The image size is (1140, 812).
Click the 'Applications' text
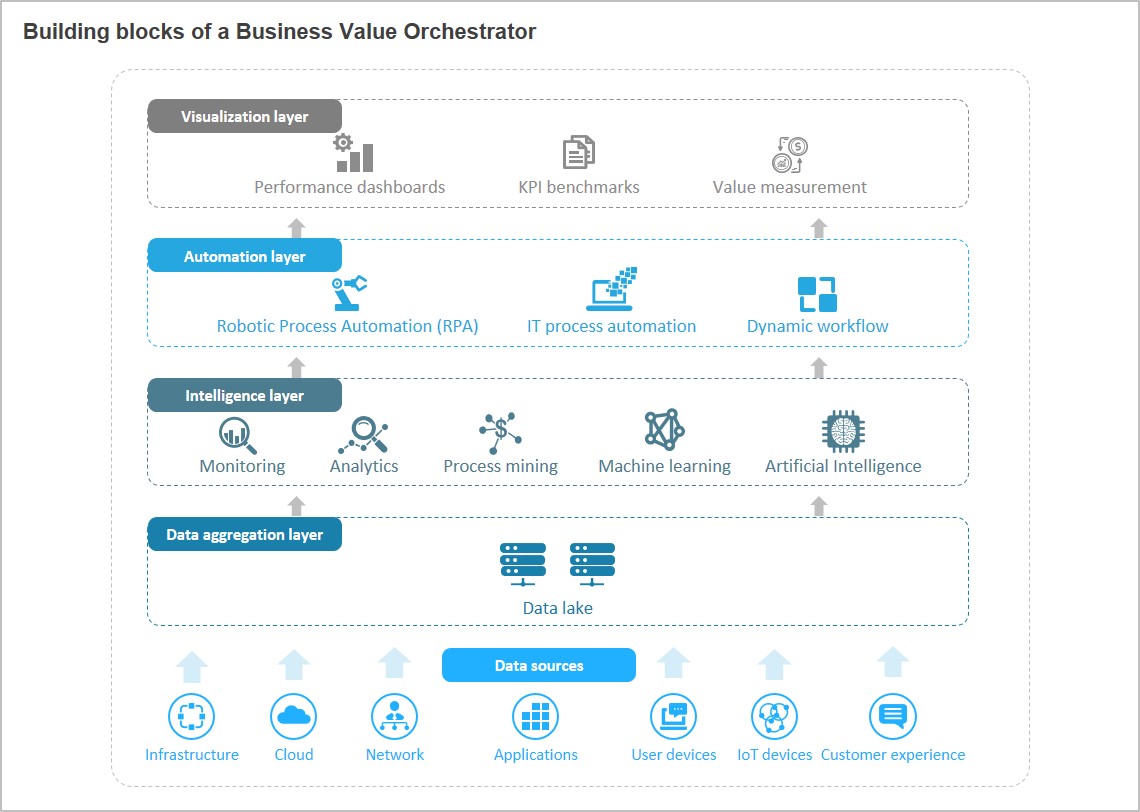(536, 755)
